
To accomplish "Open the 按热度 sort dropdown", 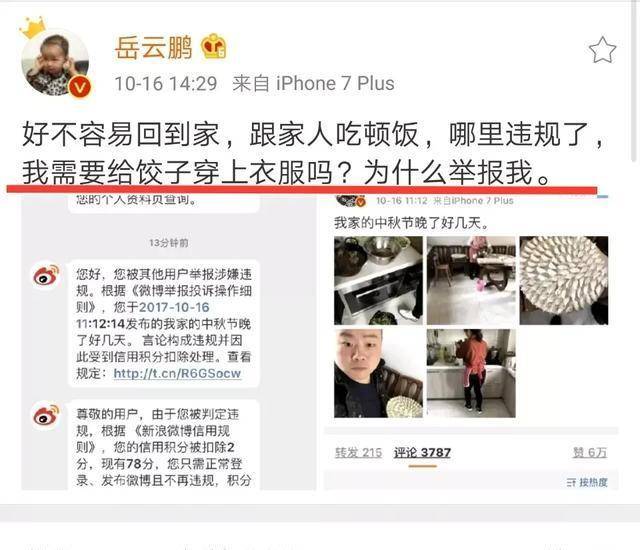I will pos(587,483).
